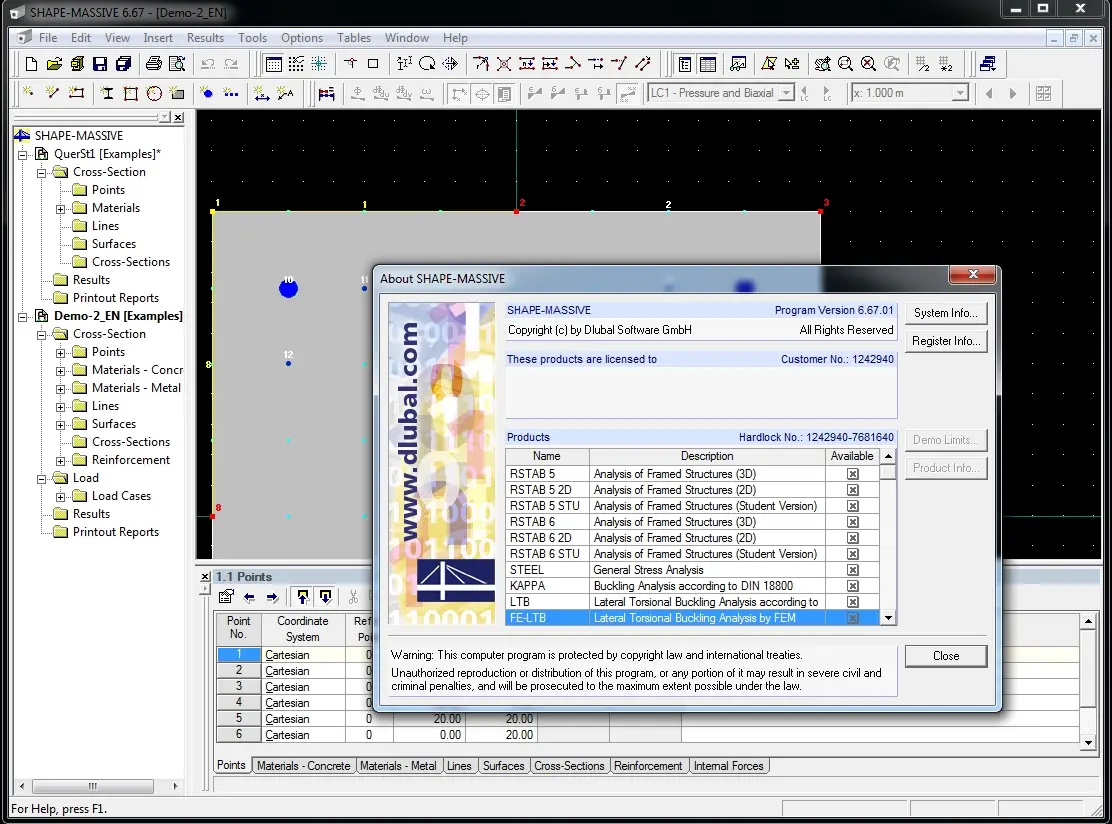1112x824 pixels.
Task: Toggle the Available checkbox for RSTAB 5
Action: (853, 474)
